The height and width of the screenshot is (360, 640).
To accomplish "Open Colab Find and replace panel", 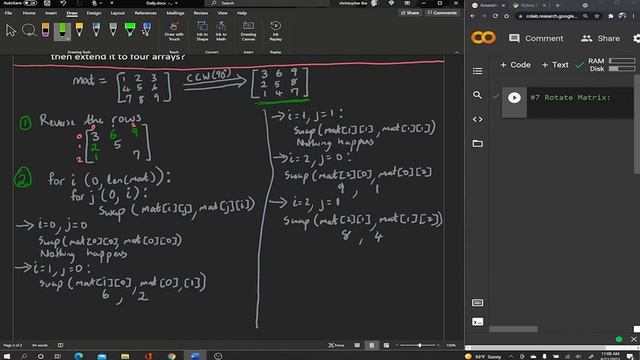I will tap(477, 95).
